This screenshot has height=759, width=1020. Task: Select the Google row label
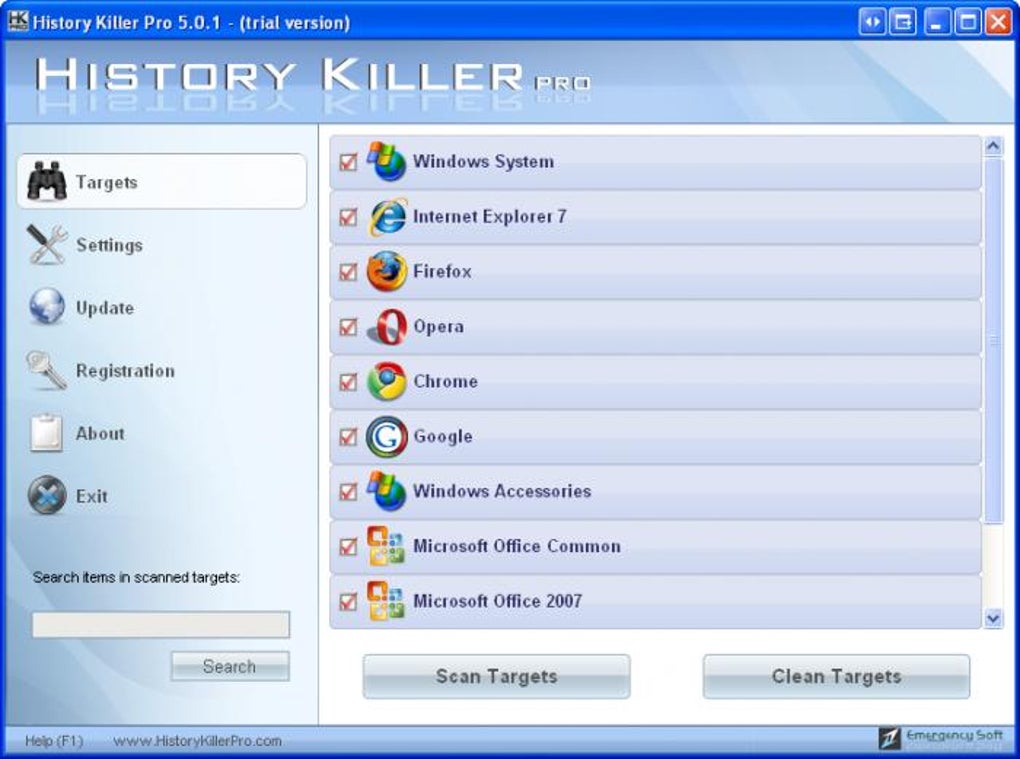point(443,436)
